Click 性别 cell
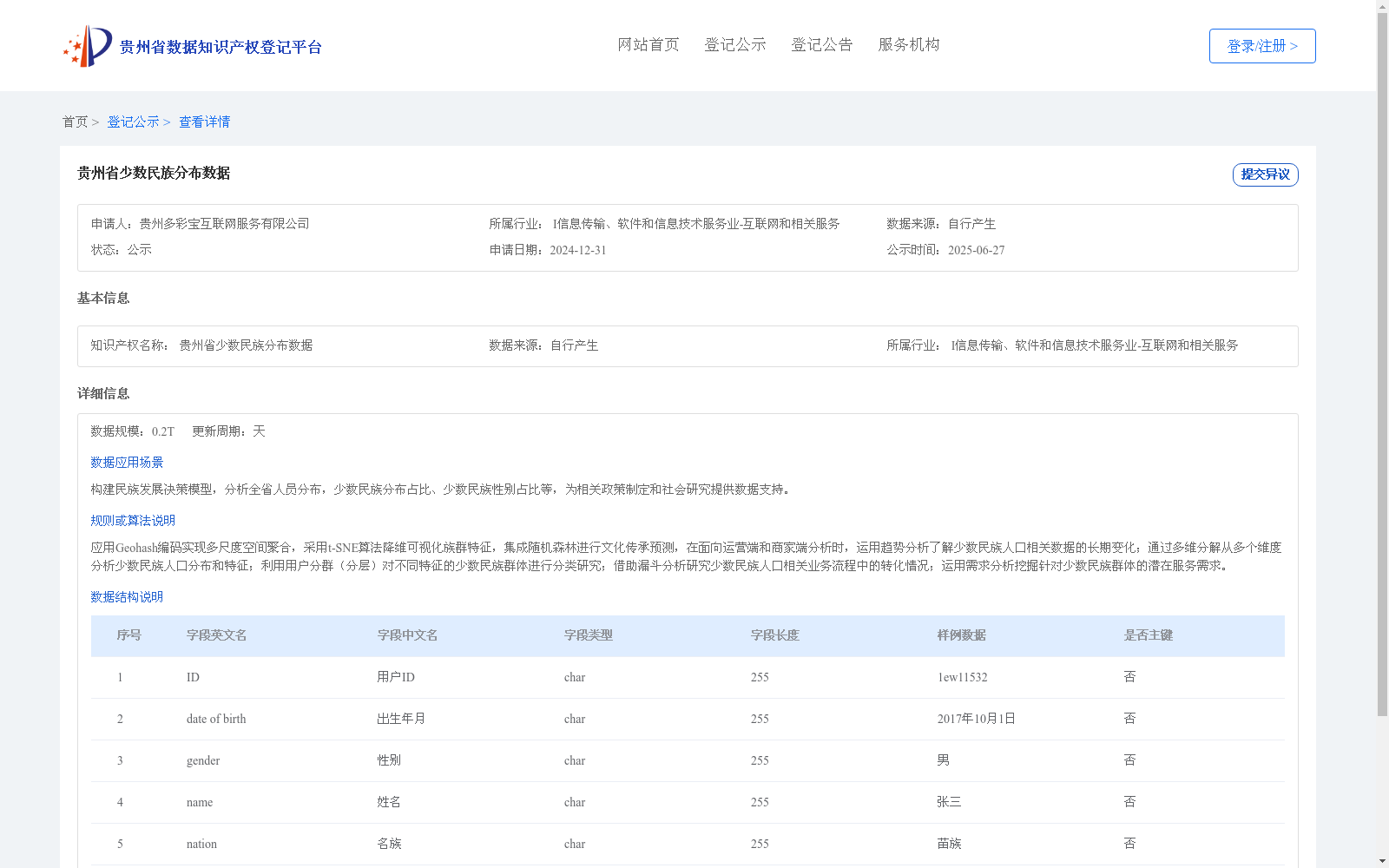1389x868 pixels. [x=390, y=760]
